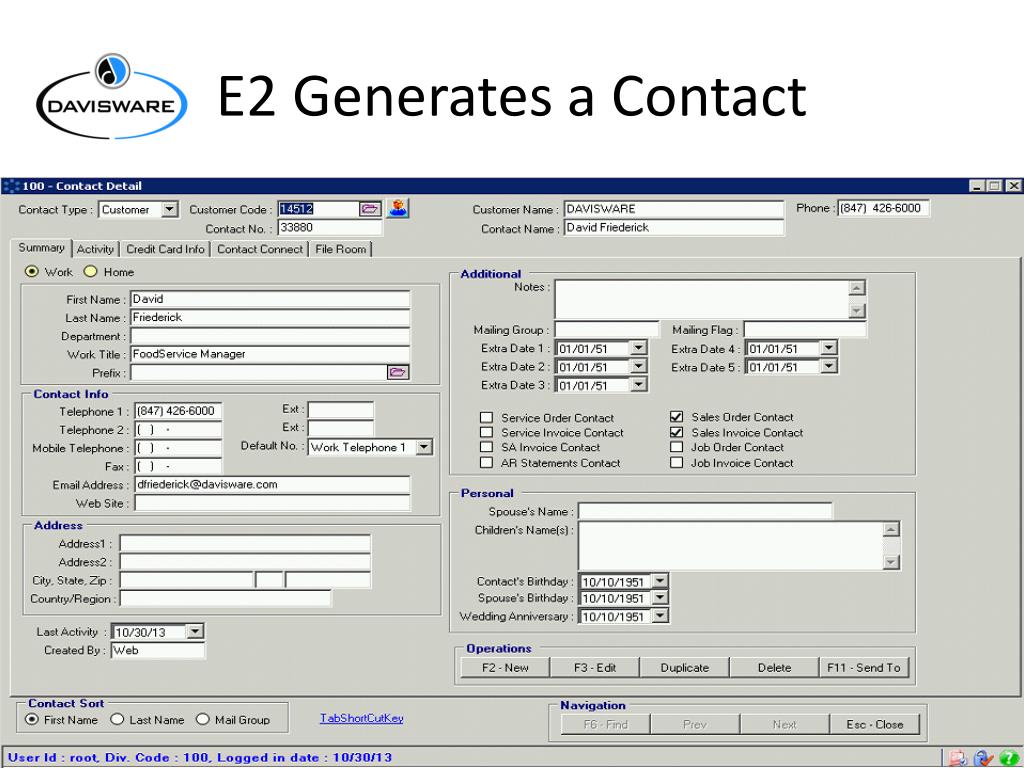Image resolution: width=1024 pixels, height=768 pixels.
Task: Click the customer person icon beside Customer Code
Action: (x=398, y=208)
